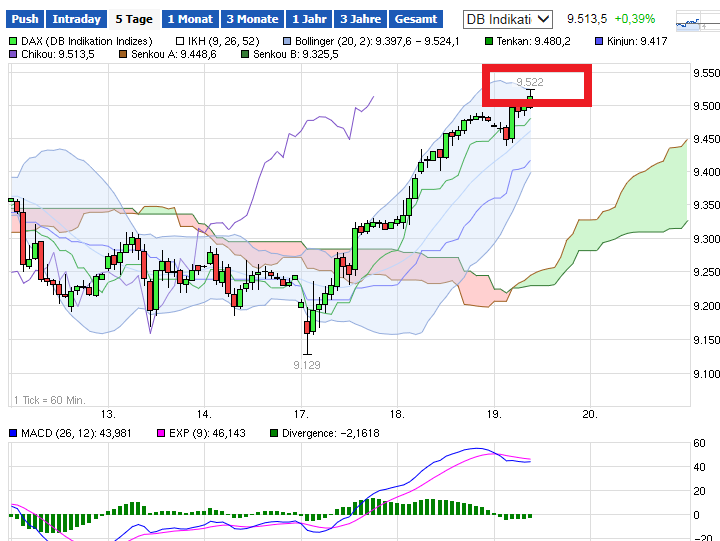Show the 1 Jahr chart range

click(309, 19)
